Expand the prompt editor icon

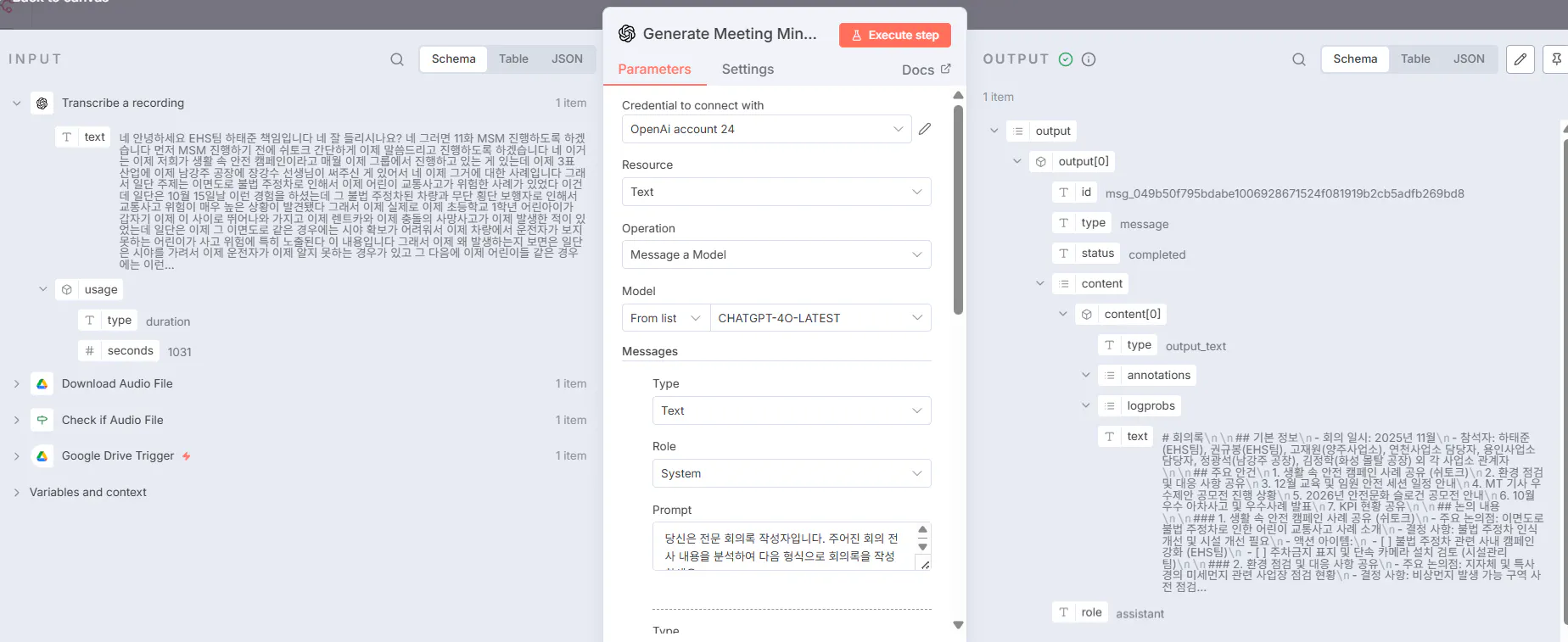click(x=925, y=564)
